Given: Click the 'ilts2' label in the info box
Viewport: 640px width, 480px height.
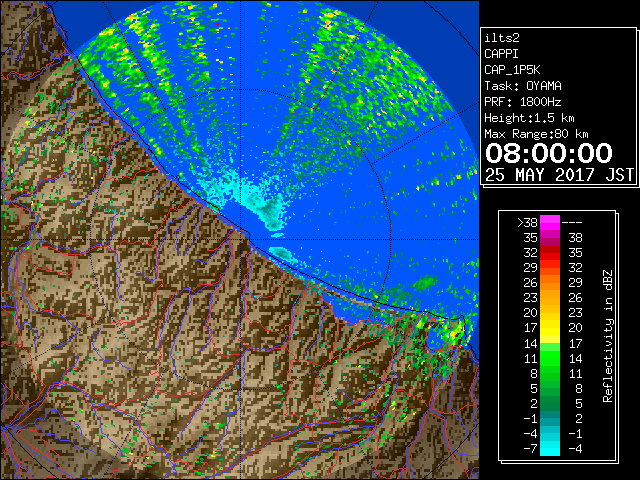Looking at the screenshot, I should [x=502, y=38].
